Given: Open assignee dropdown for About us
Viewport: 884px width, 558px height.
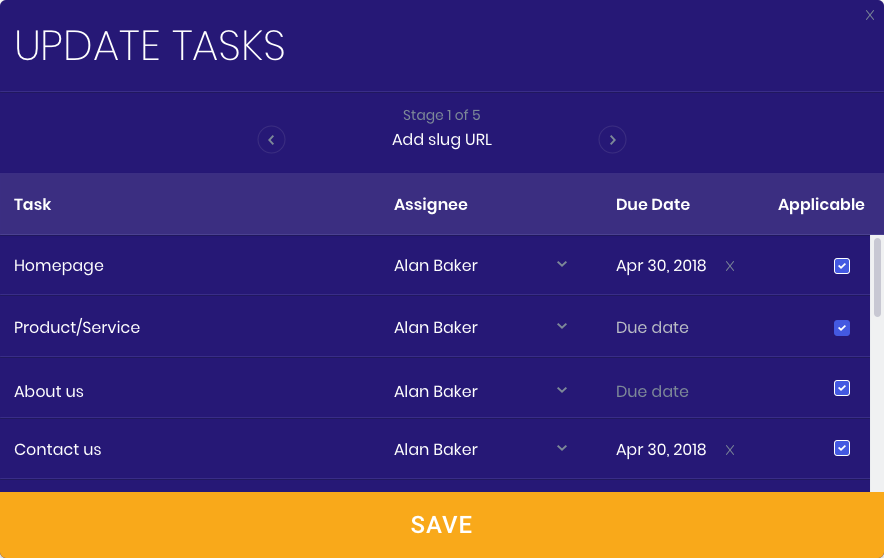Looking at the screenshot, I should click(481, 391).
